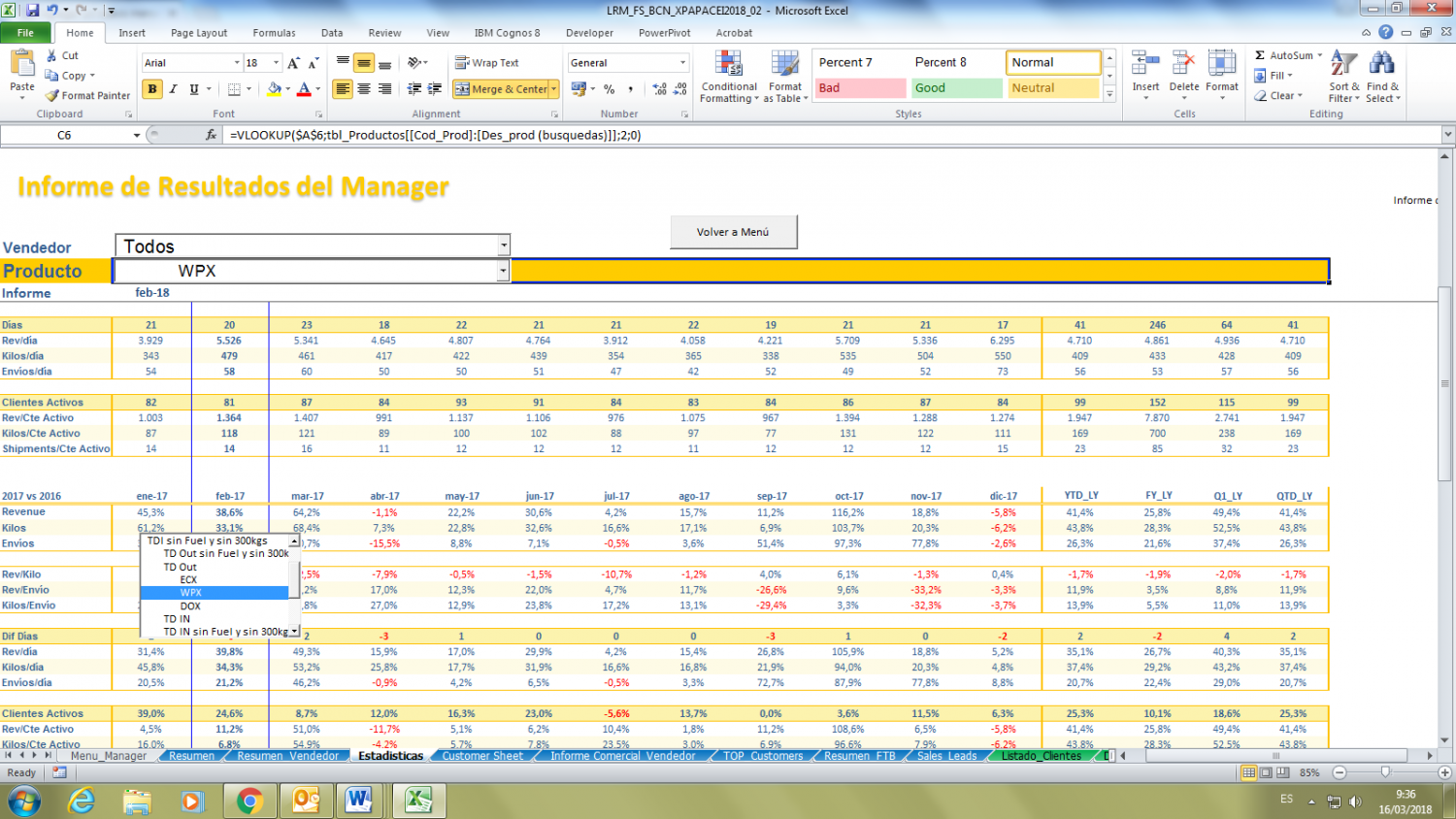Switch to Formulas tab

point(274,33)
